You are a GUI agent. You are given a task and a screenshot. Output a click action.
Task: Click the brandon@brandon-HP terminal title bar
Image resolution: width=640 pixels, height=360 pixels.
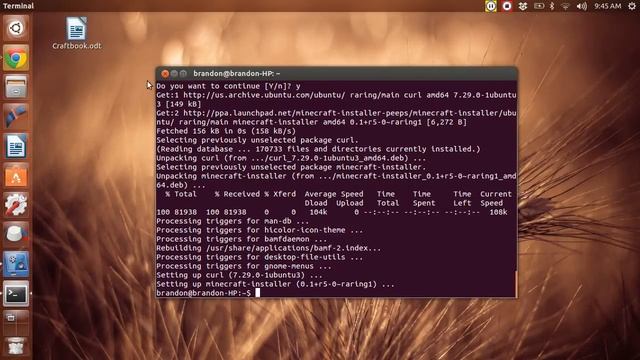(336, 73)
